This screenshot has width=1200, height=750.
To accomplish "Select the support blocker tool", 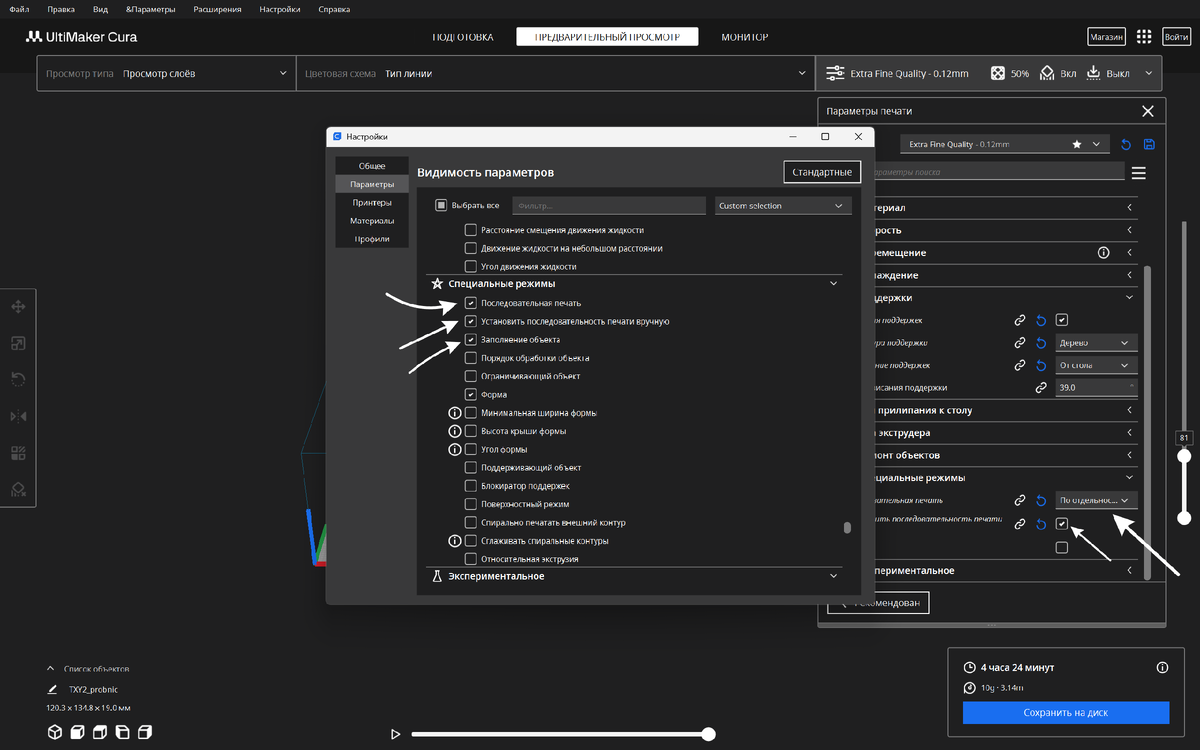I will click(18, 489).
